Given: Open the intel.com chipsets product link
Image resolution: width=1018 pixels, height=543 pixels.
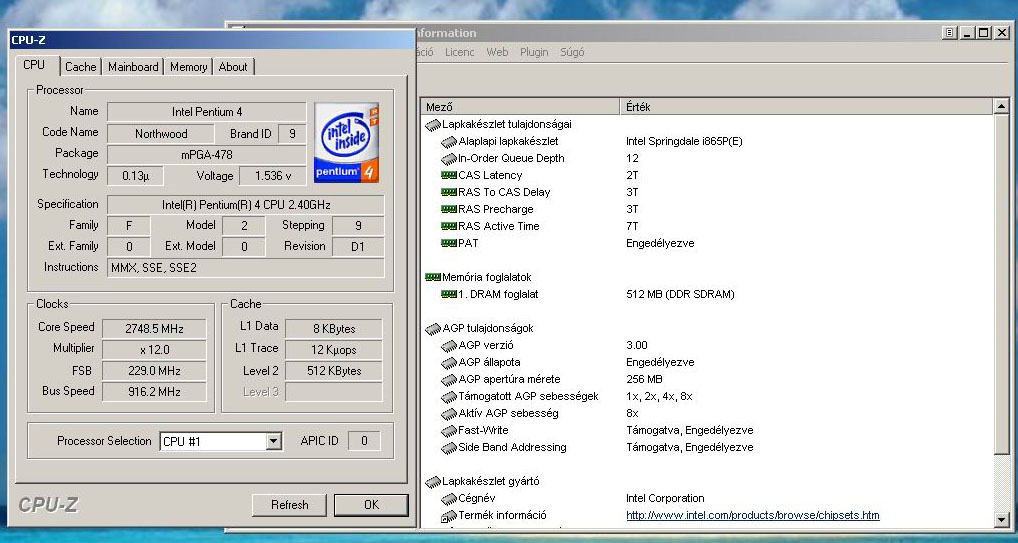Looking at the screenshot, I should pos(752,515).
